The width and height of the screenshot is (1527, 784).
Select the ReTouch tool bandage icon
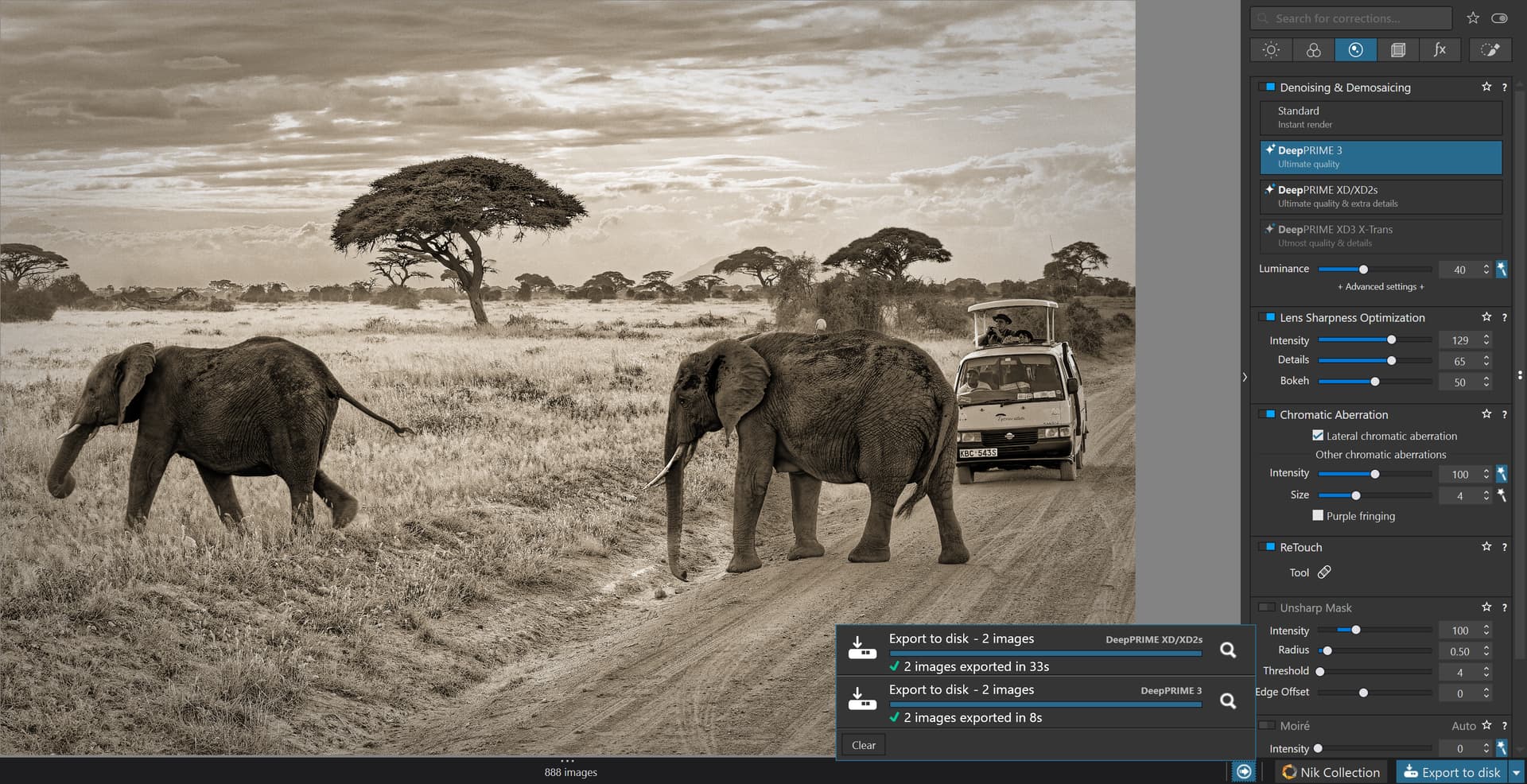pyautogui.click(x=1324, y=572)
